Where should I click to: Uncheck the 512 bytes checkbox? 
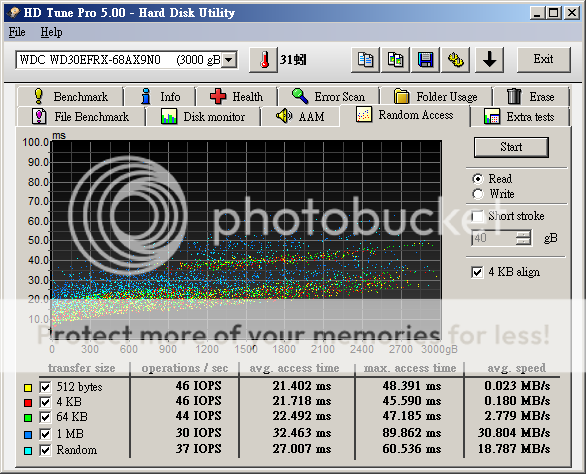click(x=45, y=387)
